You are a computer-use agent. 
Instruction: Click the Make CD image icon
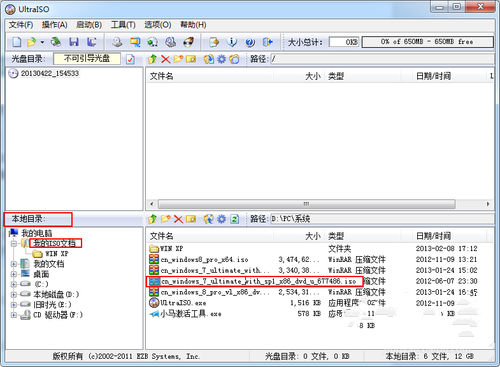117,42
